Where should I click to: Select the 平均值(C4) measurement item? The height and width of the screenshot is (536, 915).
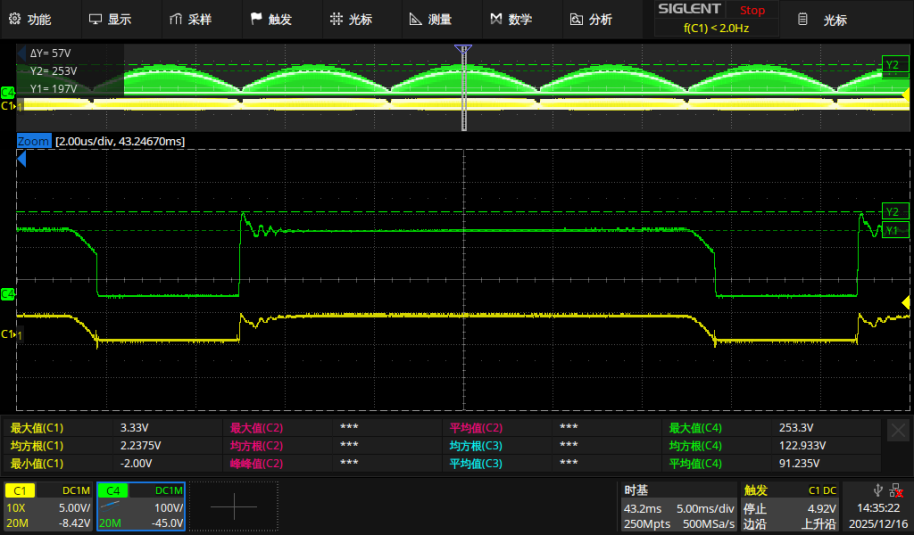click(x=695, y=464)
